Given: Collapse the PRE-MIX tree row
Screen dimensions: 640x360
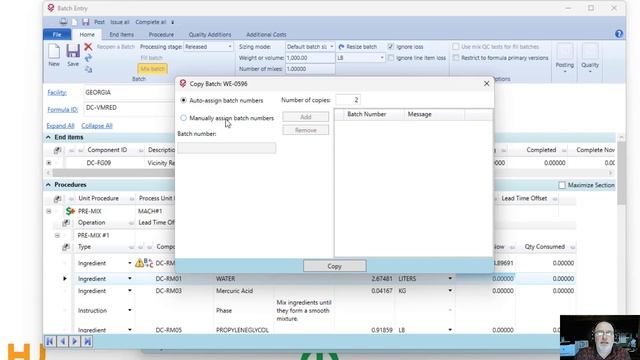Looking at the screenshot, I should pos(49,211).
